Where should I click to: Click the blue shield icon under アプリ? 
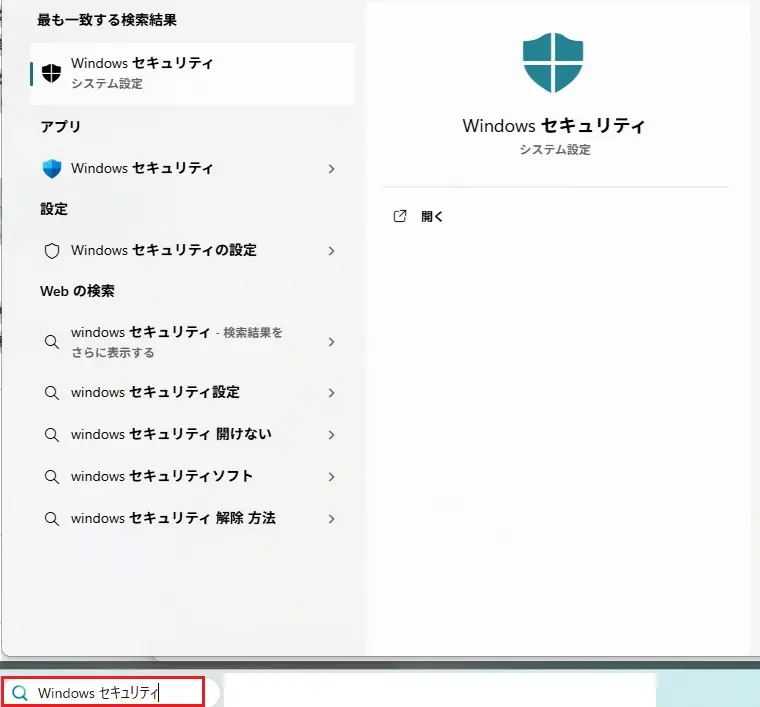pos(52,169)
